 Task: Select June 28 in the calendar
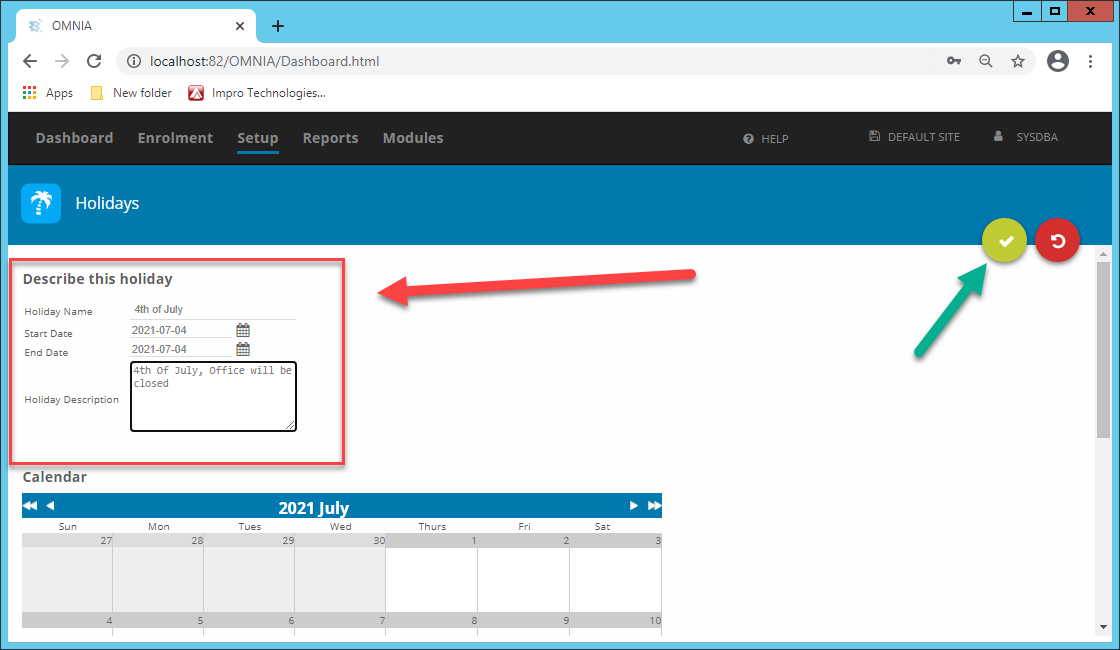[x=158, y=572]
